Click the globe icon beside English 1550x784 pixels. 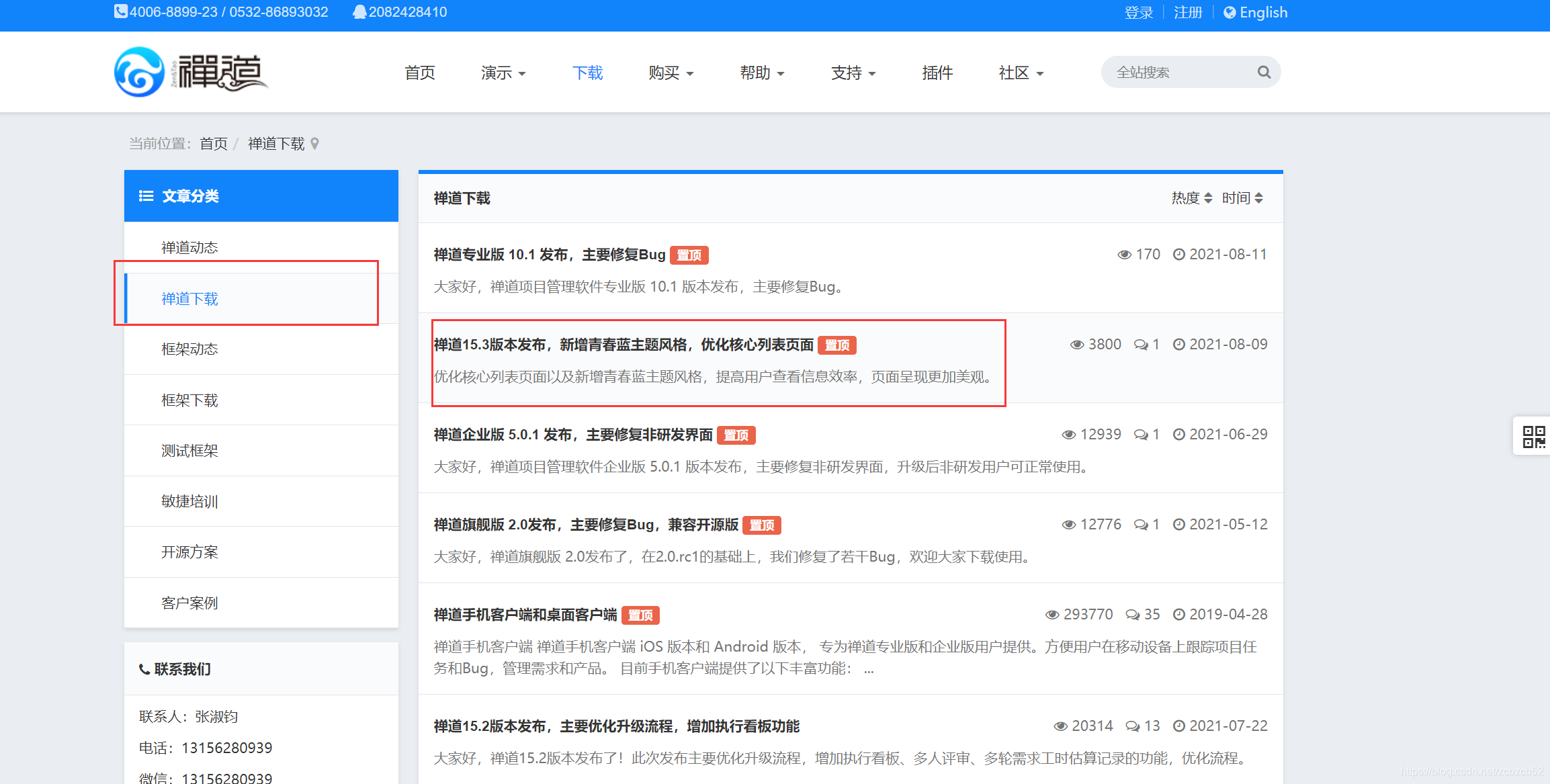(1230, 13)
